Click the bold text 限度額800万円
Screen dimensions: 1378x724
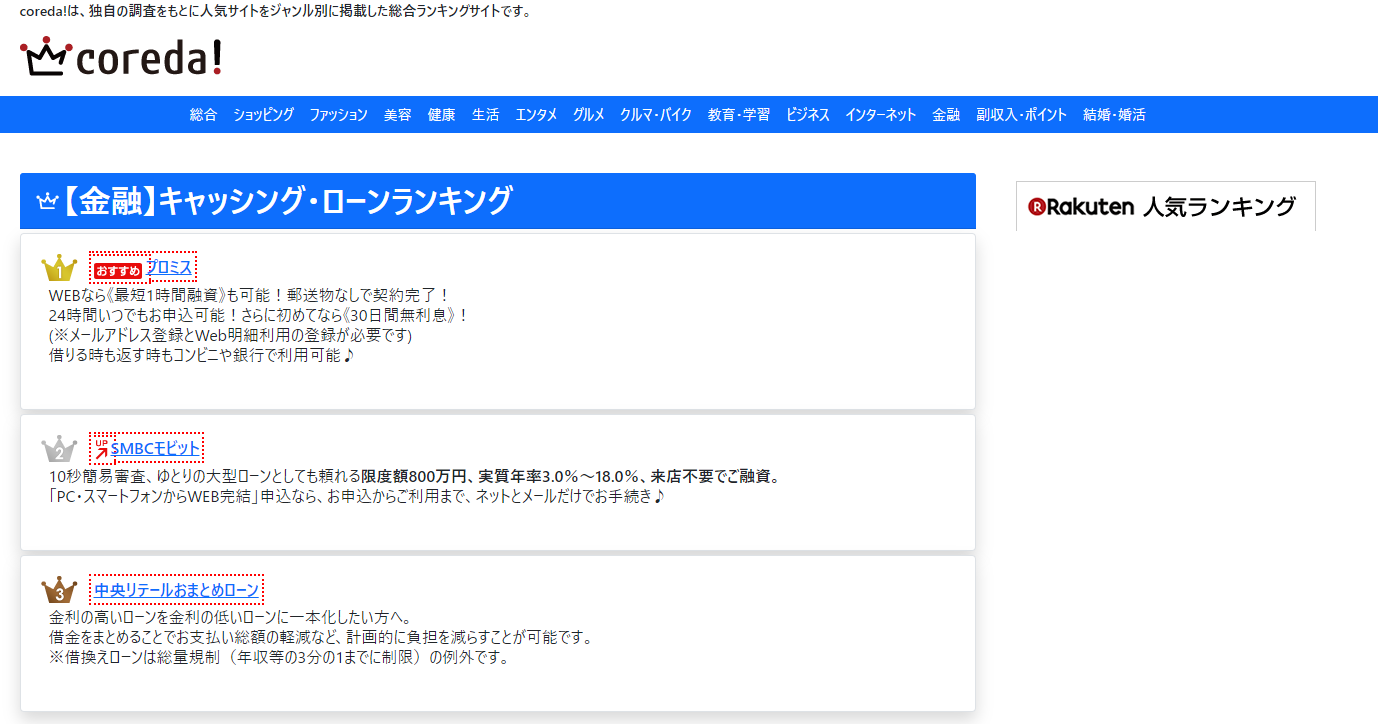pos(414,476)
